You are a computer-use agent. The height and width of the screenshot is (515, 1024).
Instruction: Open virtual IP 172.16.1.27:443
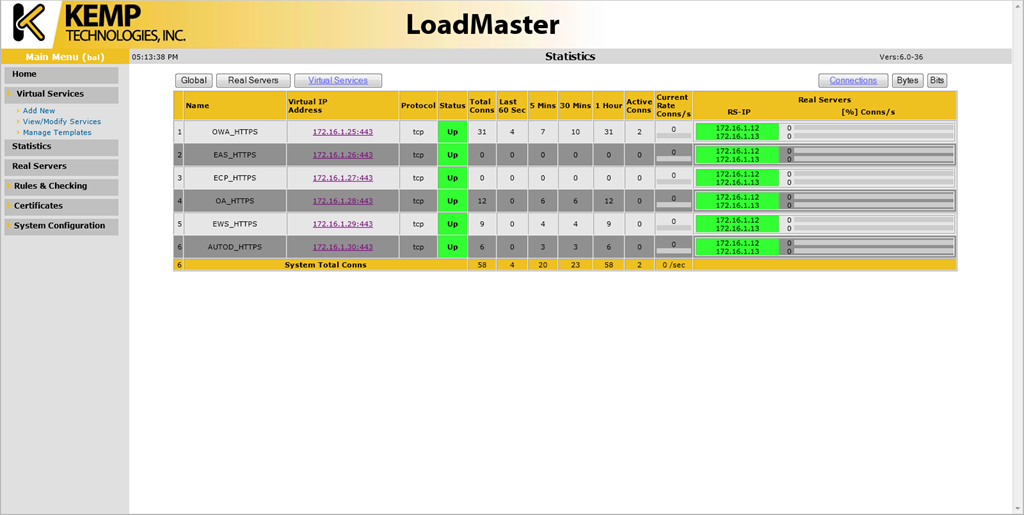[343, 178]
